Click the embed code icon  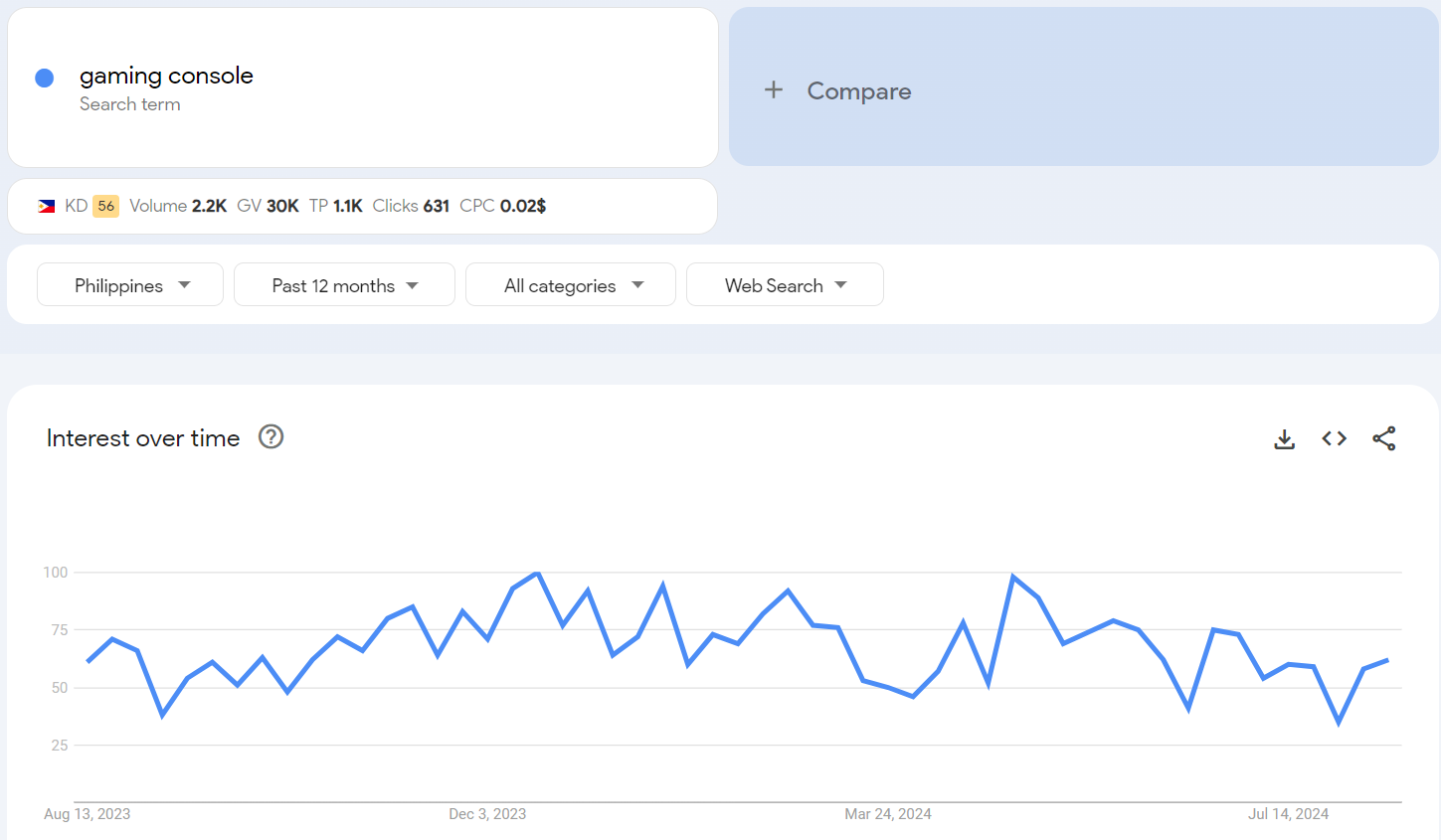[1334, 438]
